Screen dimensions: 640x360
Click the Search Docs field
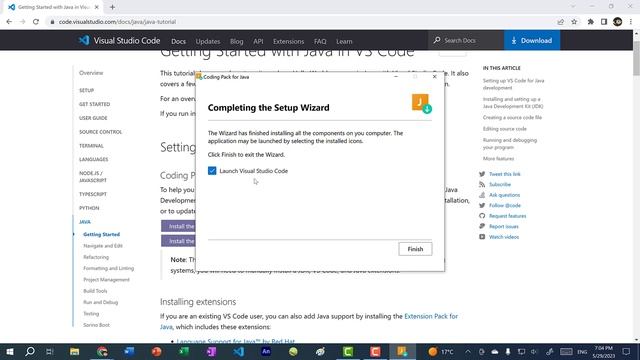(466, 40)
